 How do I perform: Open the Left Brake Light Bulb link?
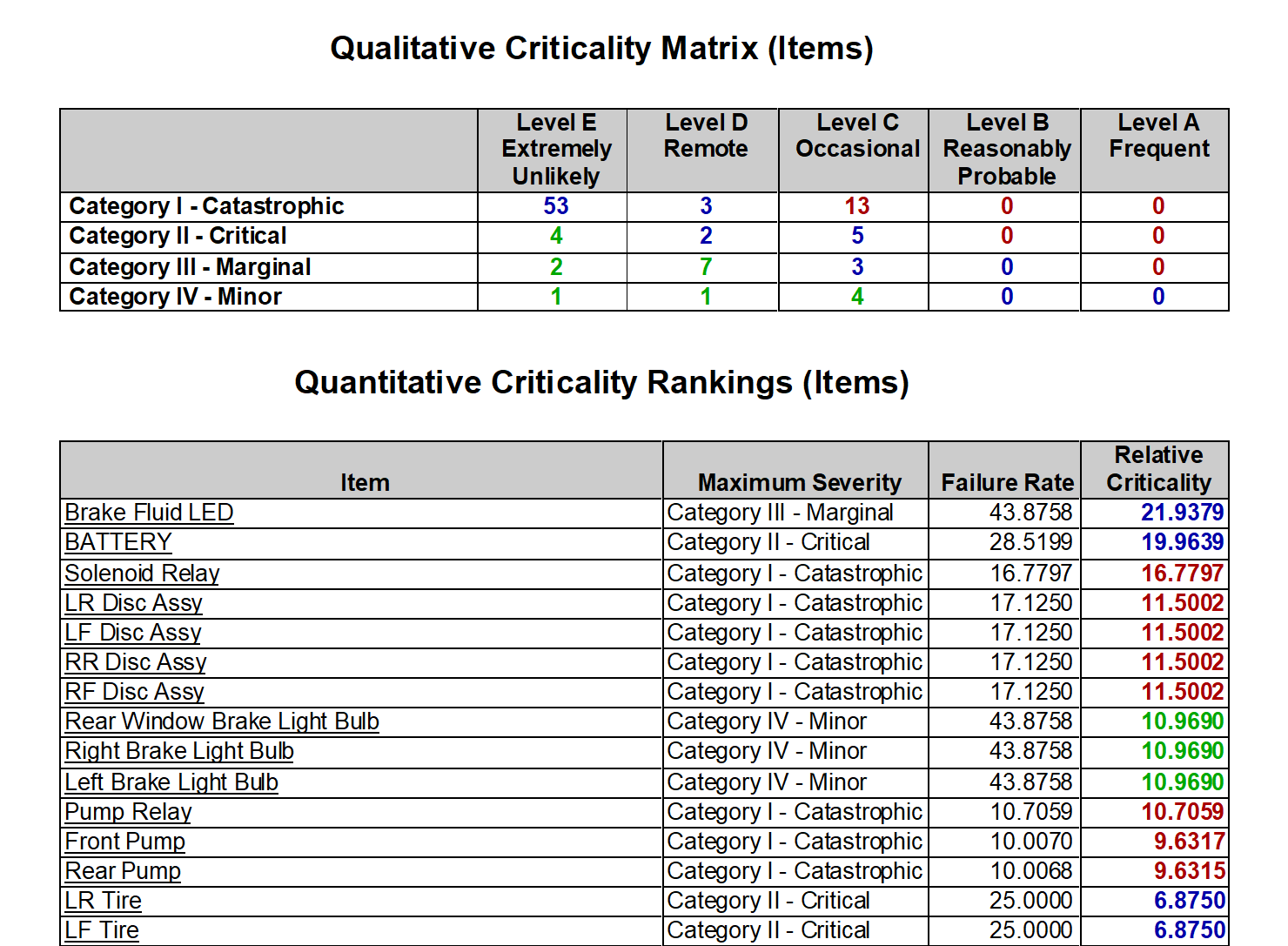171,782
